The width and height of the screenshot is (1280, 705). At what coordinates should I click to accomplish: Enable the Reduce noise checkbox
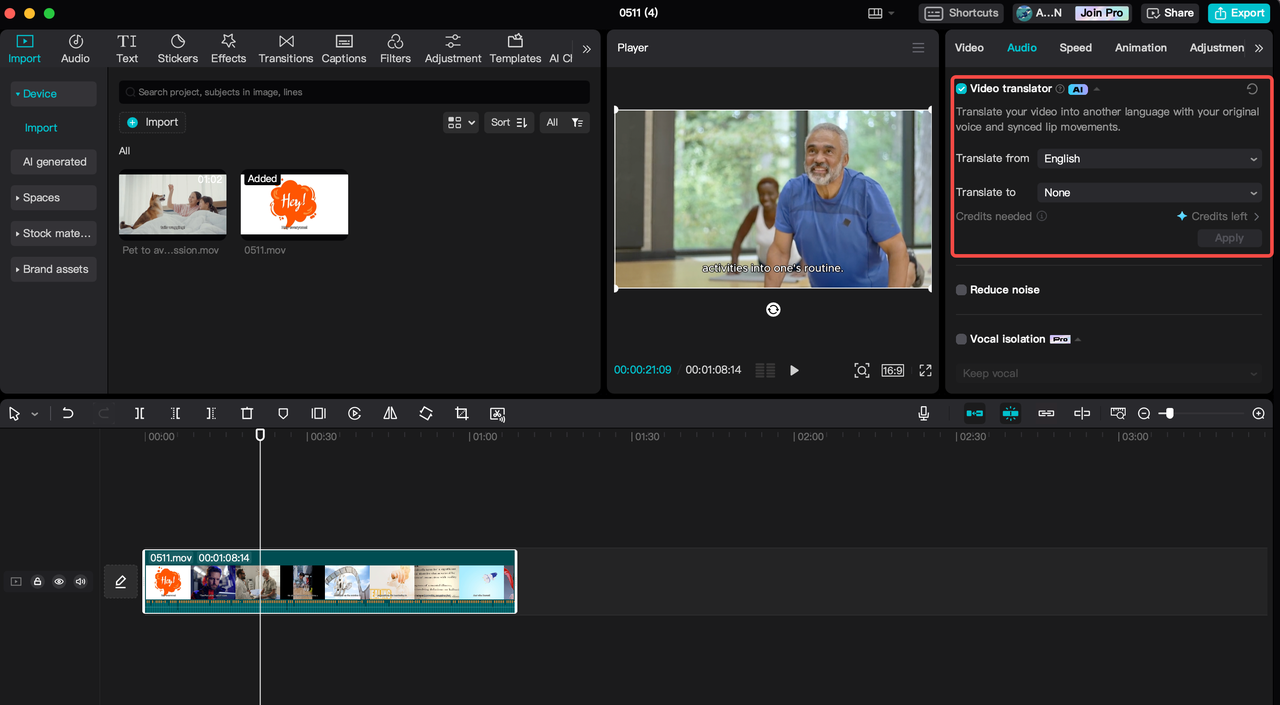[x=961, y=290]
